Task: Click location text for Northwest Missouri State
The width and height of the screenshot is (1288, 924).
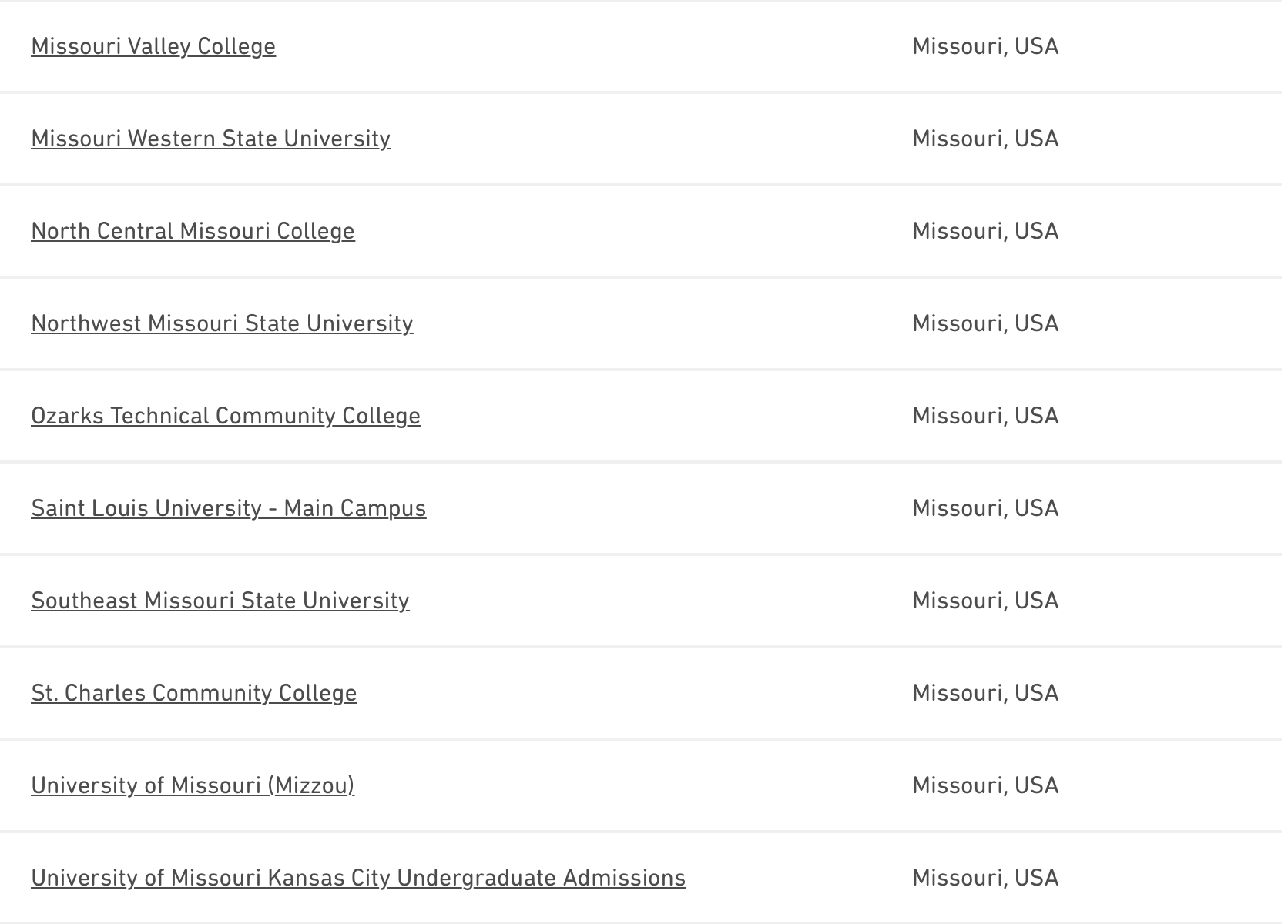Action: tap(985, 323)
